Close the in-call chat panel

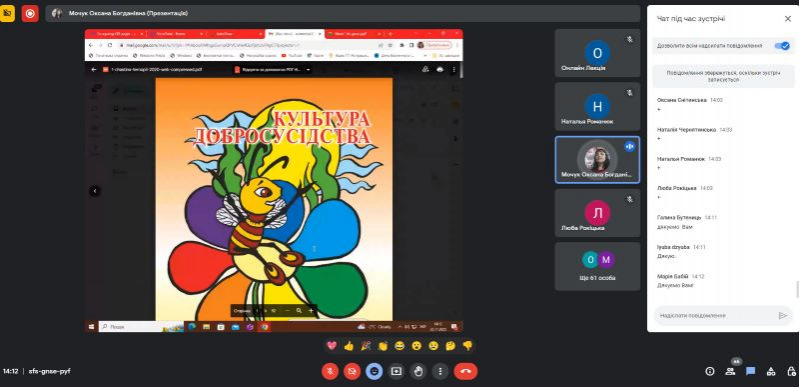[x=787, y=19]
